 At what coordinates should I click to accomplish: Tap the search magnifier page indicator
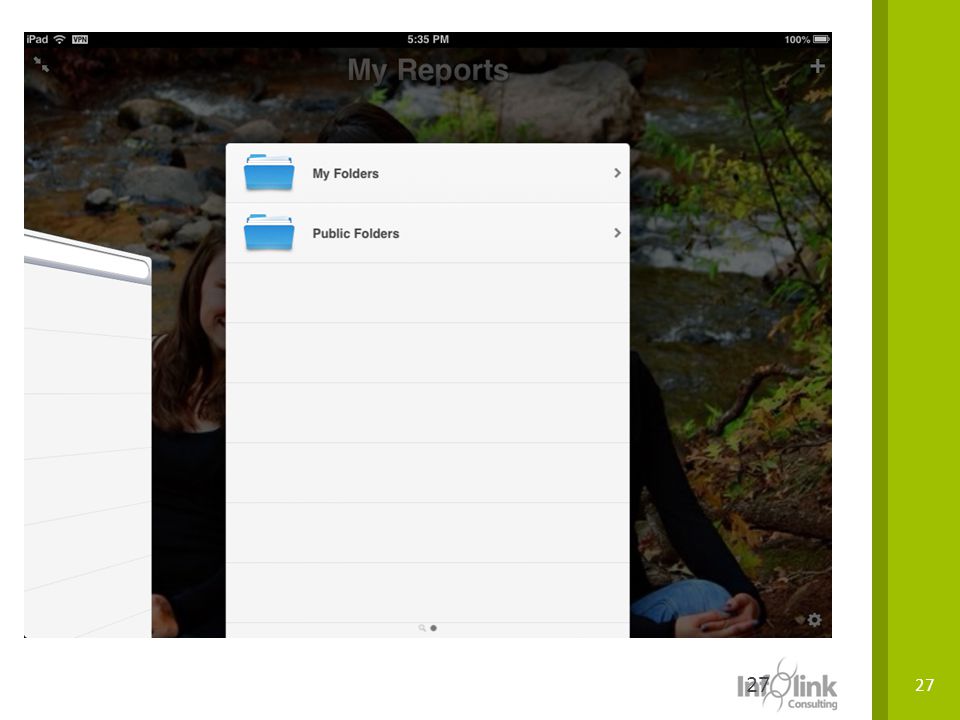point(422,628)
